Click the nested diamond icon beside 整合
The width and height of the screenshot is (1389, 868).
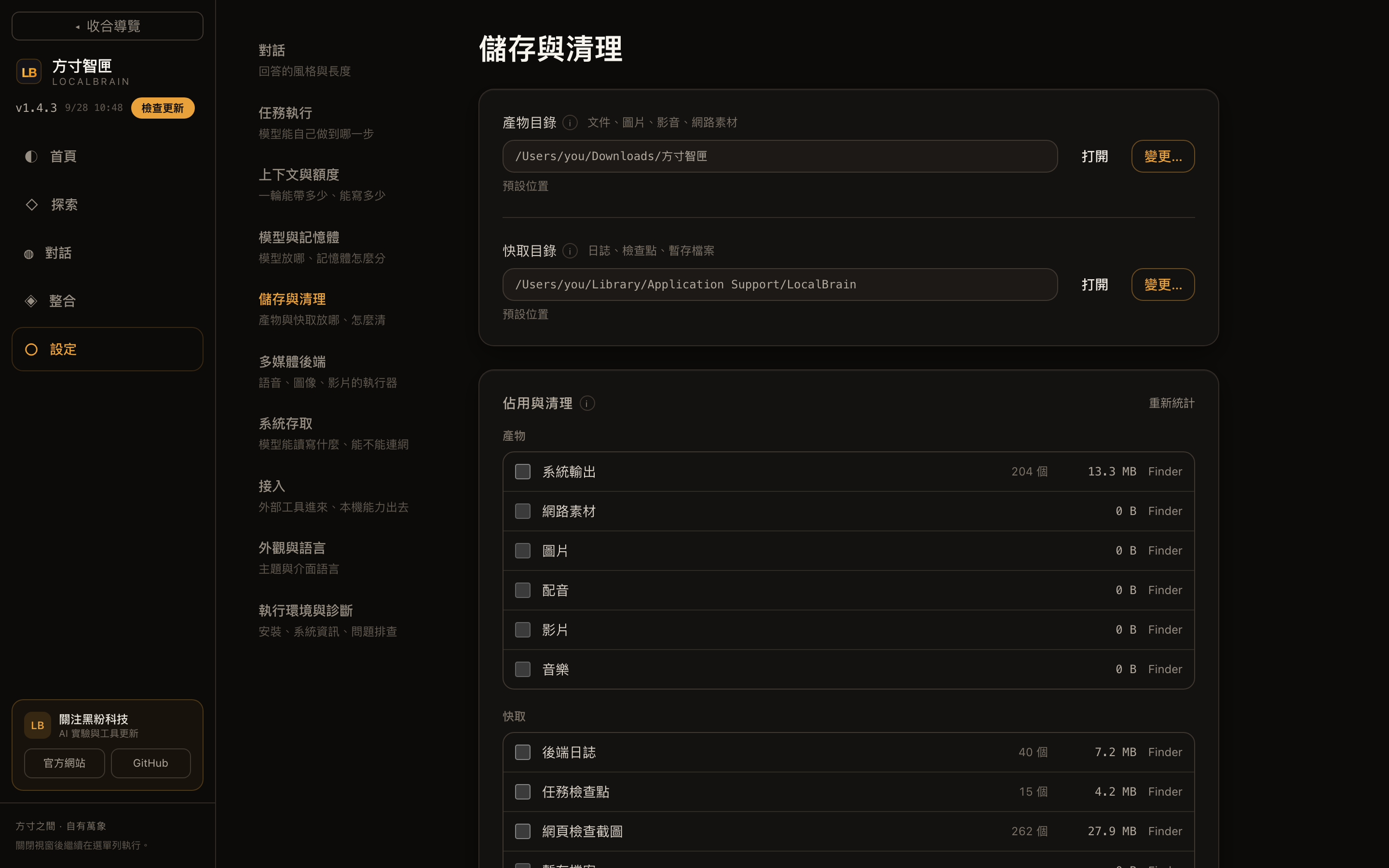tap(31, 301)
